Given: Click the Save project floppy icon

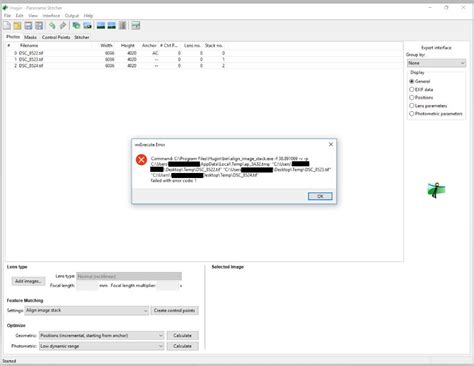Looking at the screenshot, I should 28,25.
